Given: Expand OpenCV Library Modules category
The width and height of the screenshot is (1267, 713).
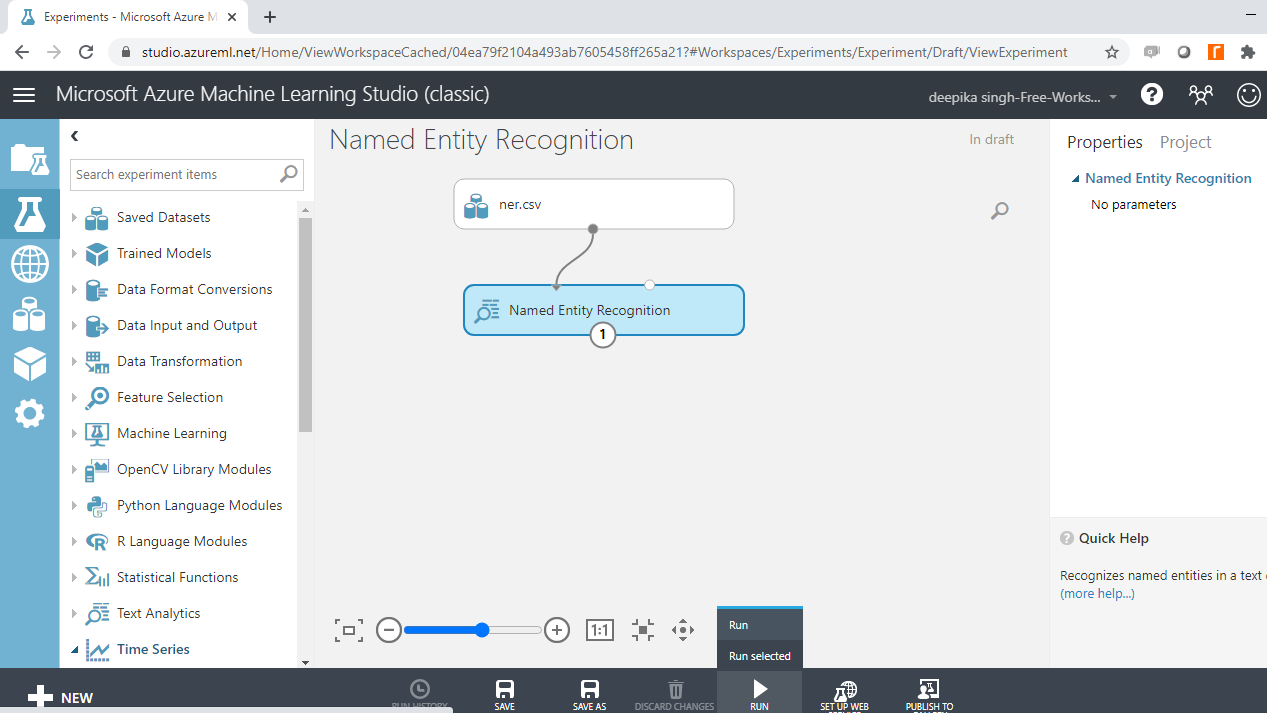Looking at the screenshot, I should pyautogui.click(x=74, y=469).
